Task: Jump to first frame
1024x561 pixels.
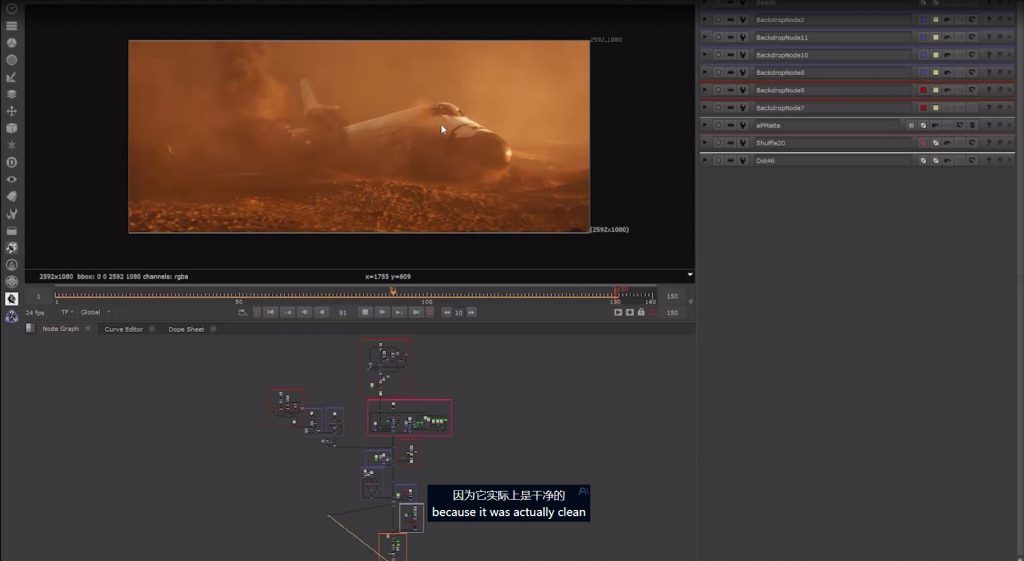Action: click(x=270, y=312)
